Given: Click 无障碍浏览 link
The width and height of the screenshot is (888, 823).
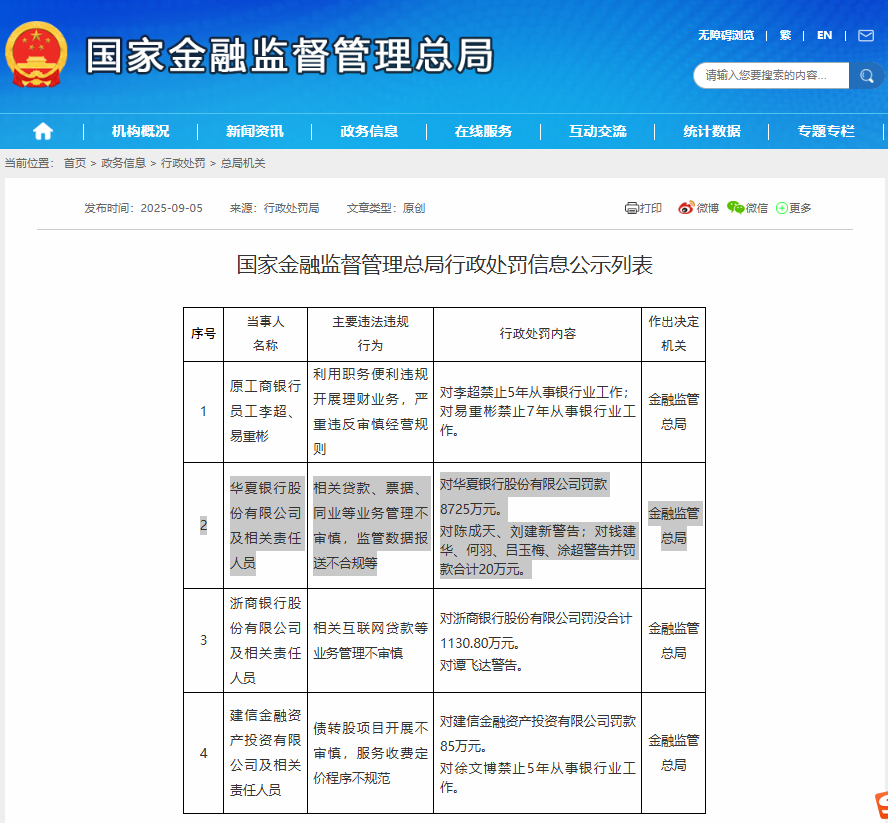Looking at the screenshot, I should pos(726,36).
